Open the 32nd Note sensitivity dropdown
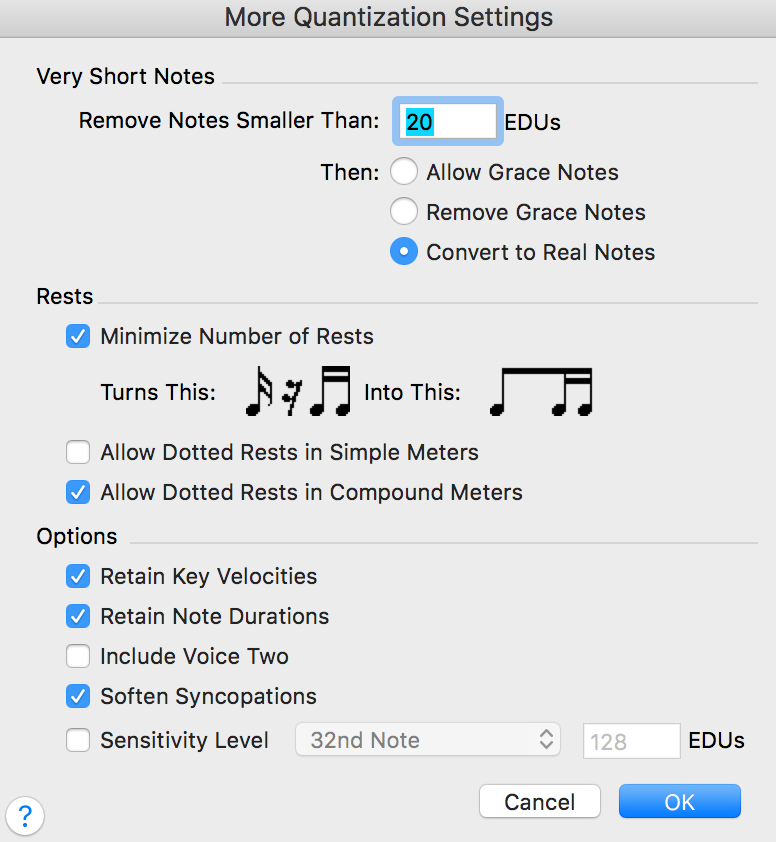 click(428, 740)
